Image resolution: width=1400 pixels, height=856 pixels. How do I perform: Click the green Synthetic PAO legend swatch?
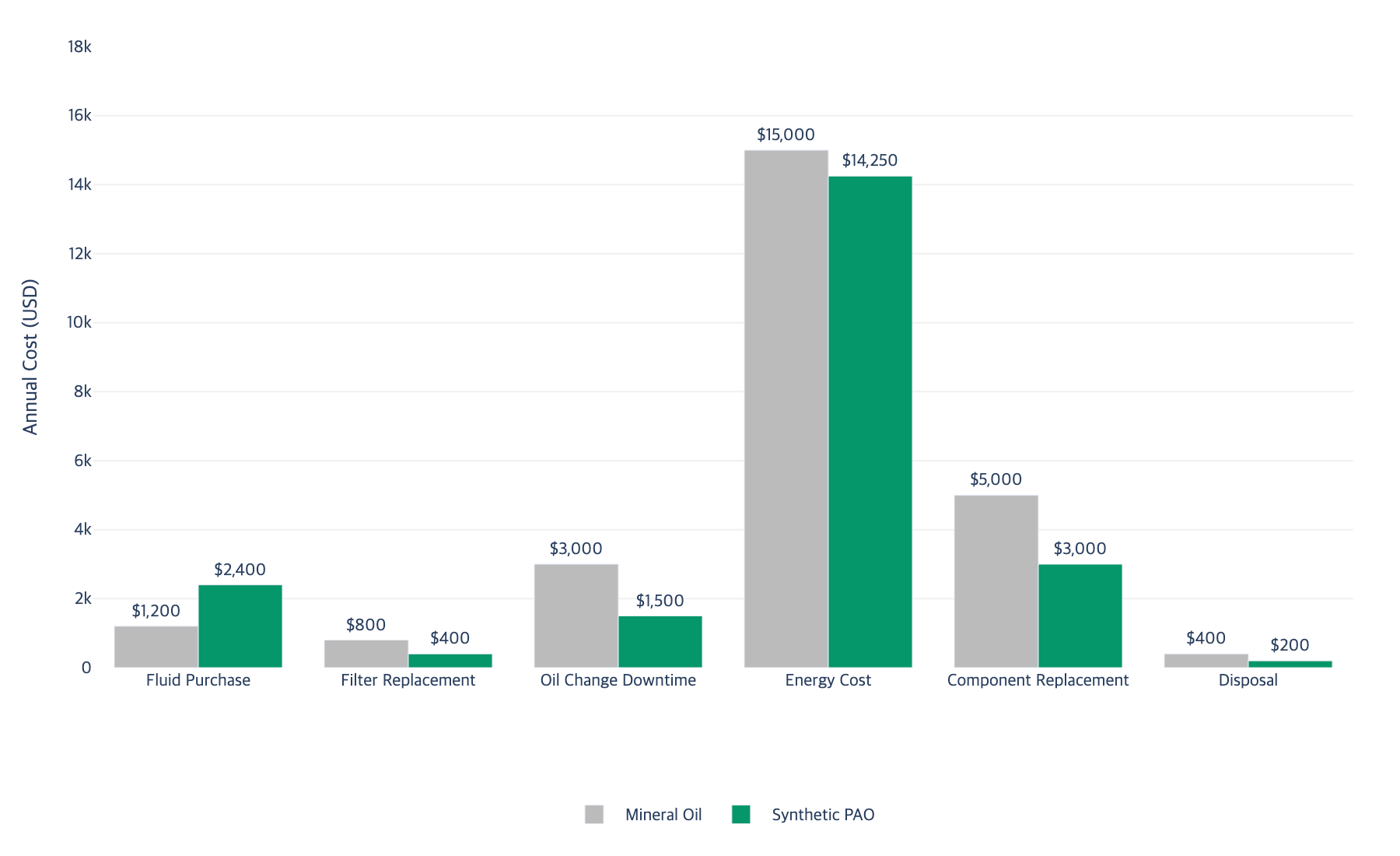tap(741, 815)
